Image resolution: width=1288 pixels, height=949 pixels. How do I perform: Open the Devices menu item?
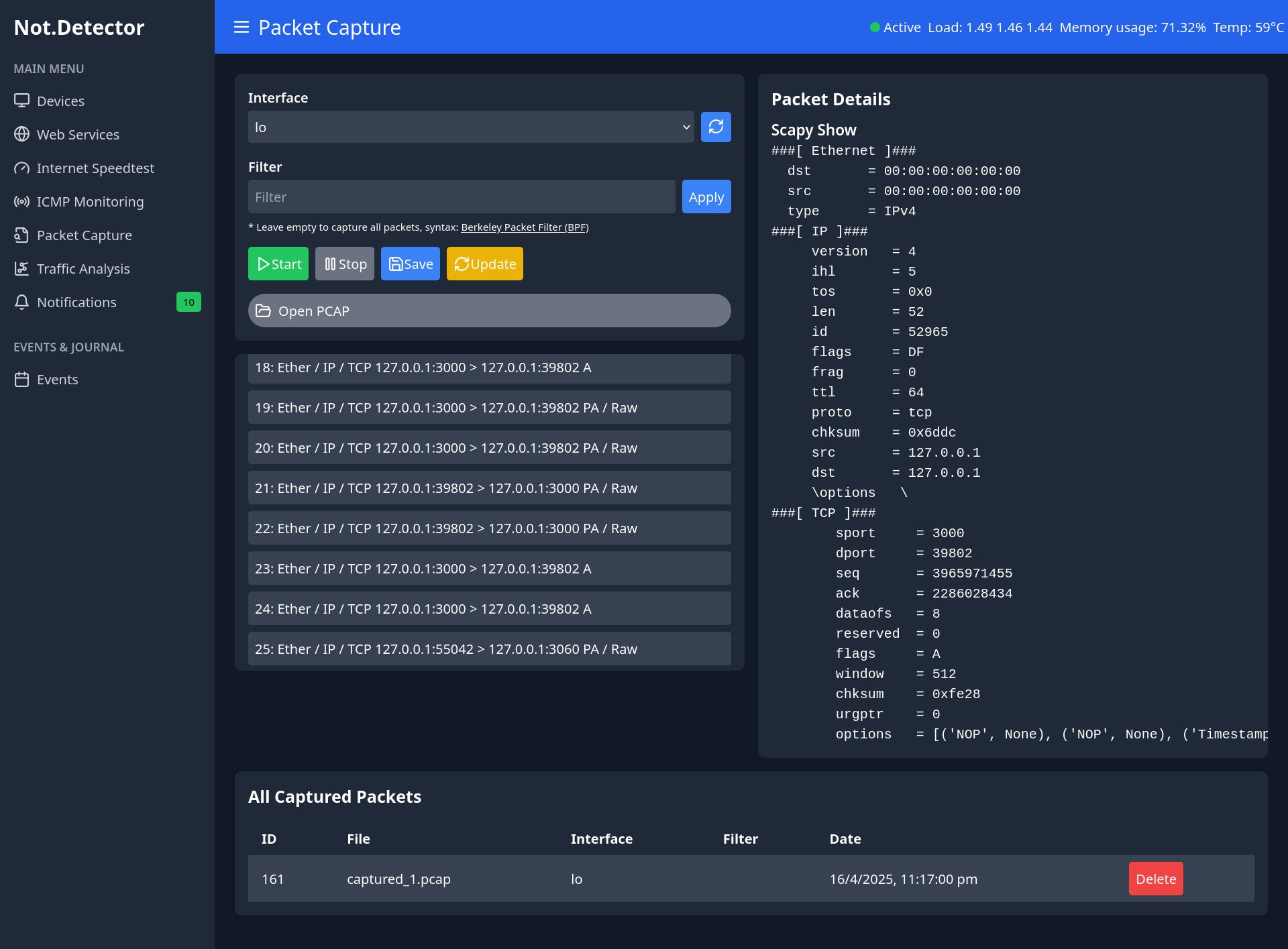point(107,101)
